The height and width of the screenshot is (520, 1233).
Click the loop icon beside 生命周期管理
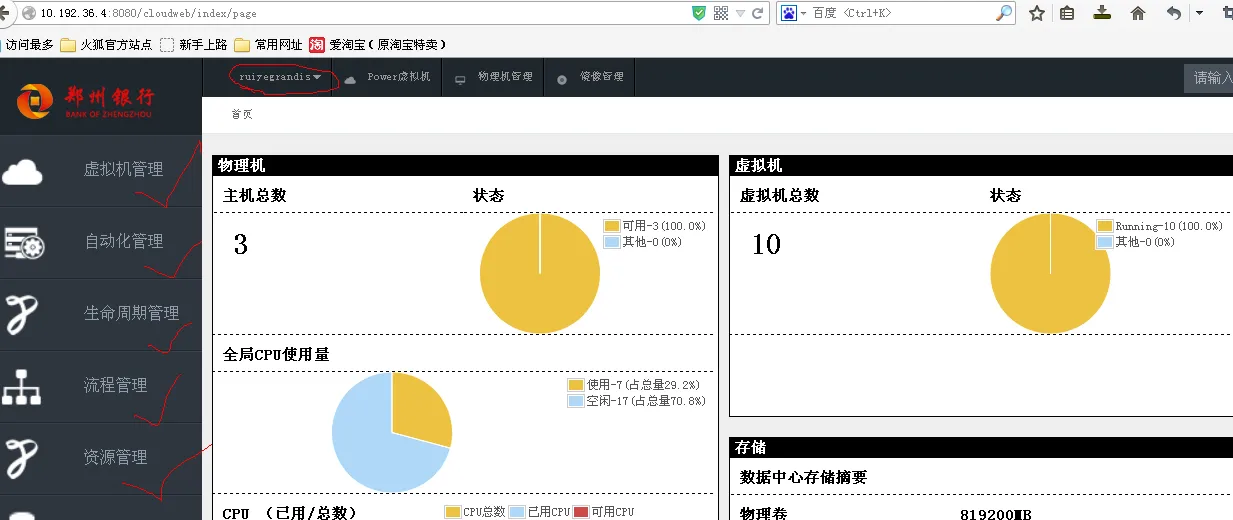pos(22,314)
